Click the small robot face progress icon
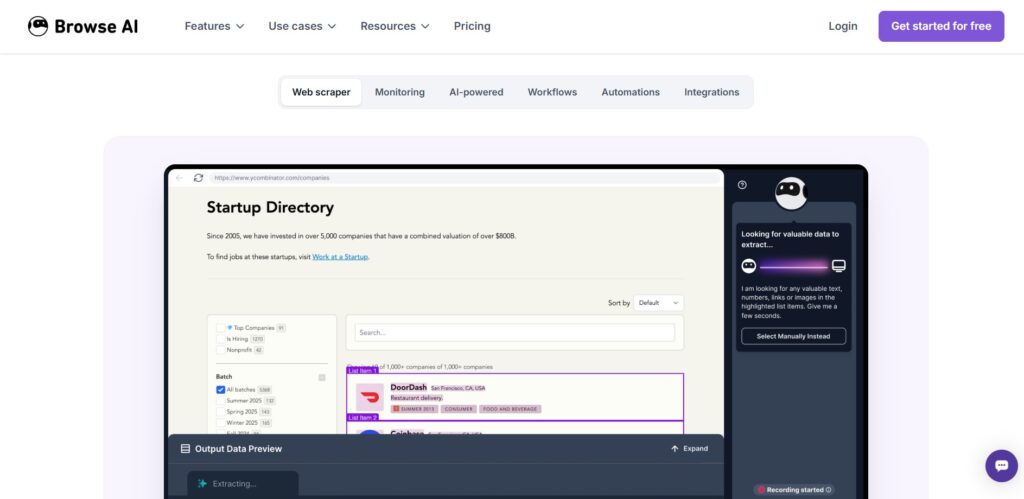This screenshot has width=1024, height=499. pos(749,266)
